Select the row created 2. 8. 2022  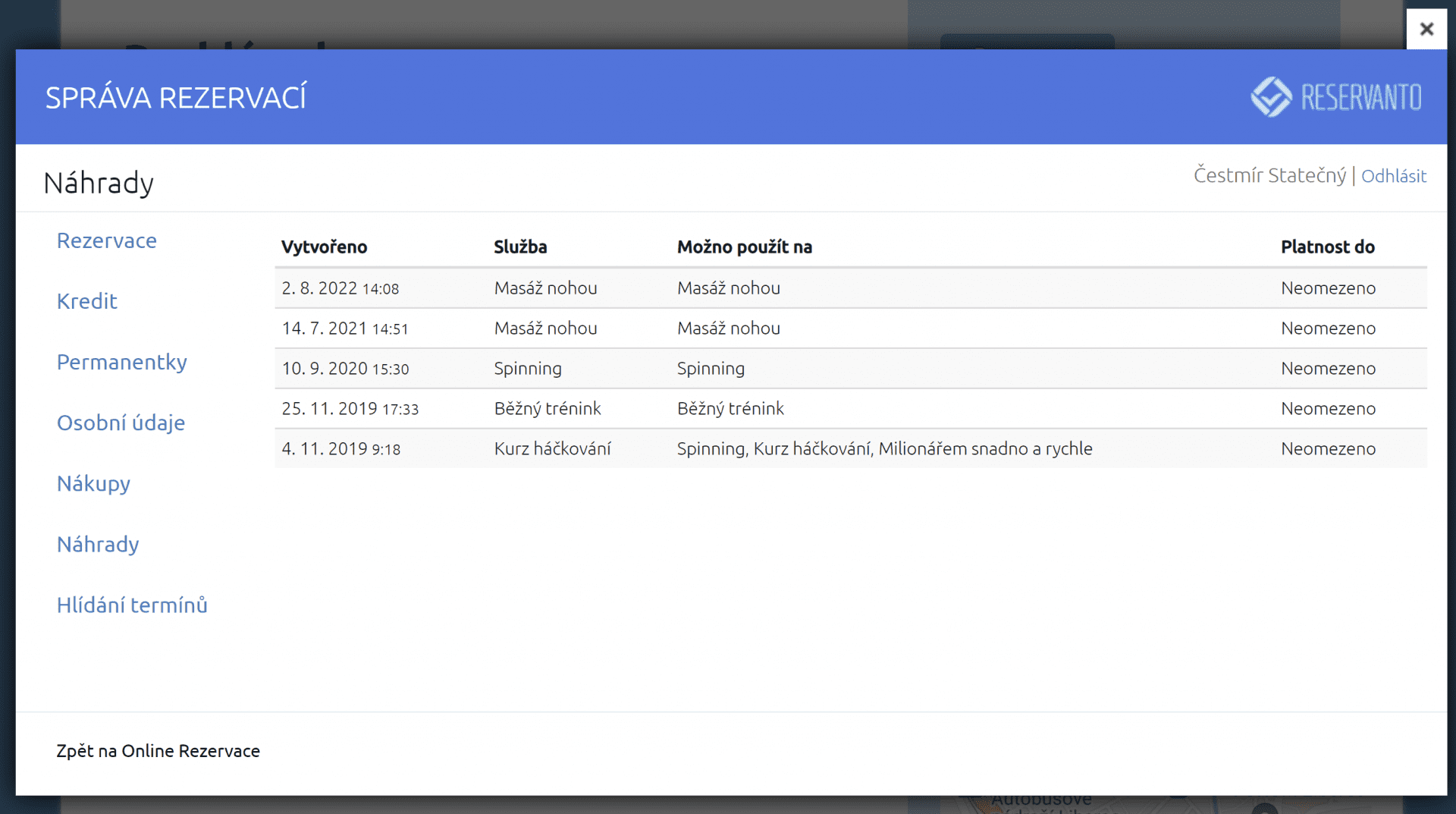tap(849, 288)
